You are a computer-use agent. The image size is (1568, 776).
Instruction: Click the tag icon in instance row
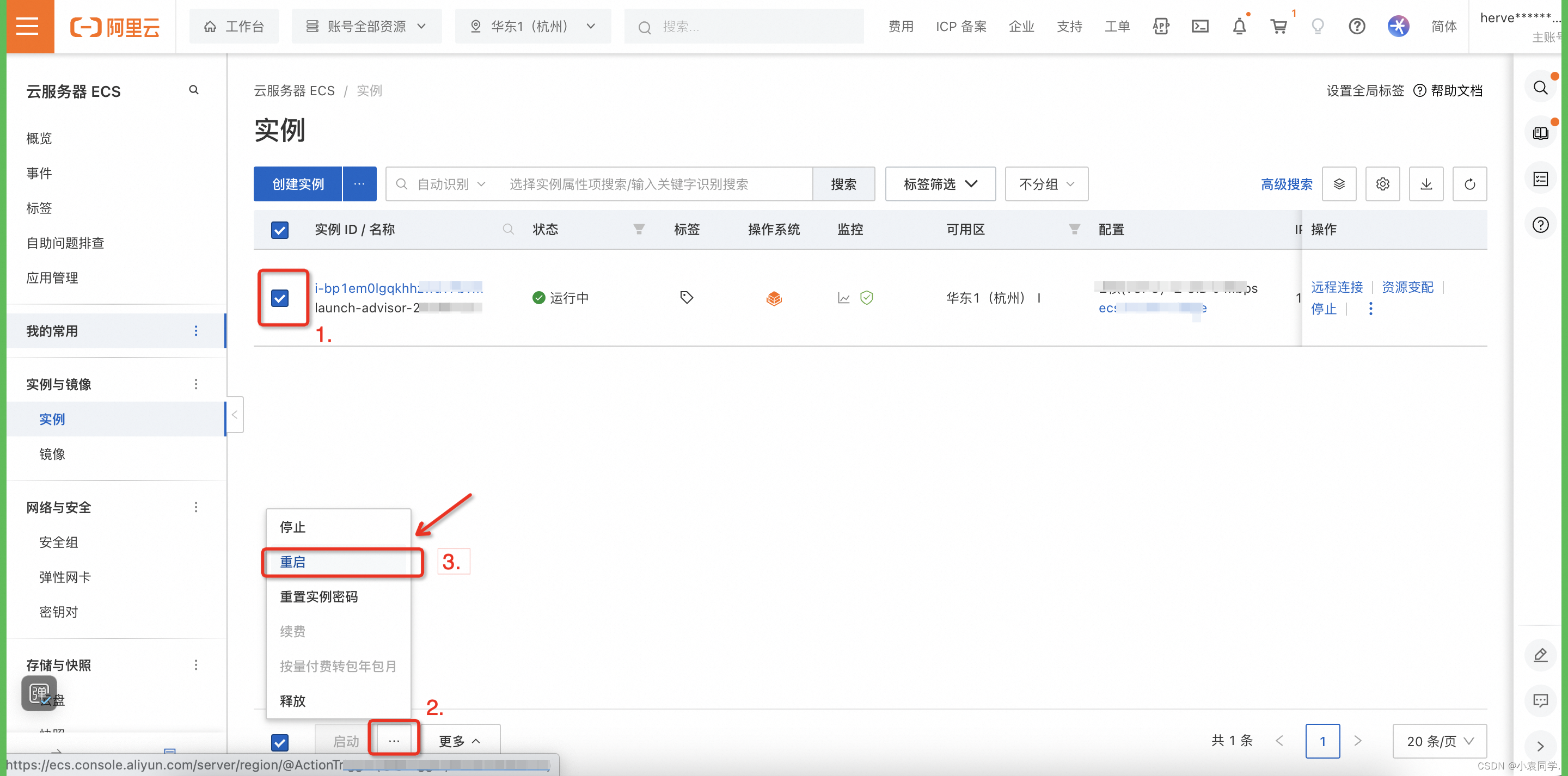click(687, 297)
